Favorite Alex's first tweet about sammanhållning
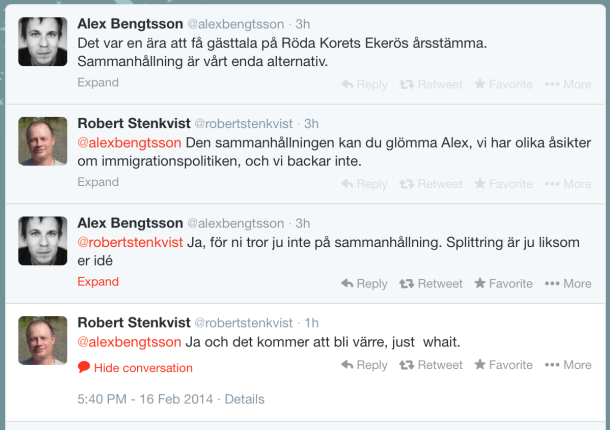Screen dimensions: 610x430 503,85
